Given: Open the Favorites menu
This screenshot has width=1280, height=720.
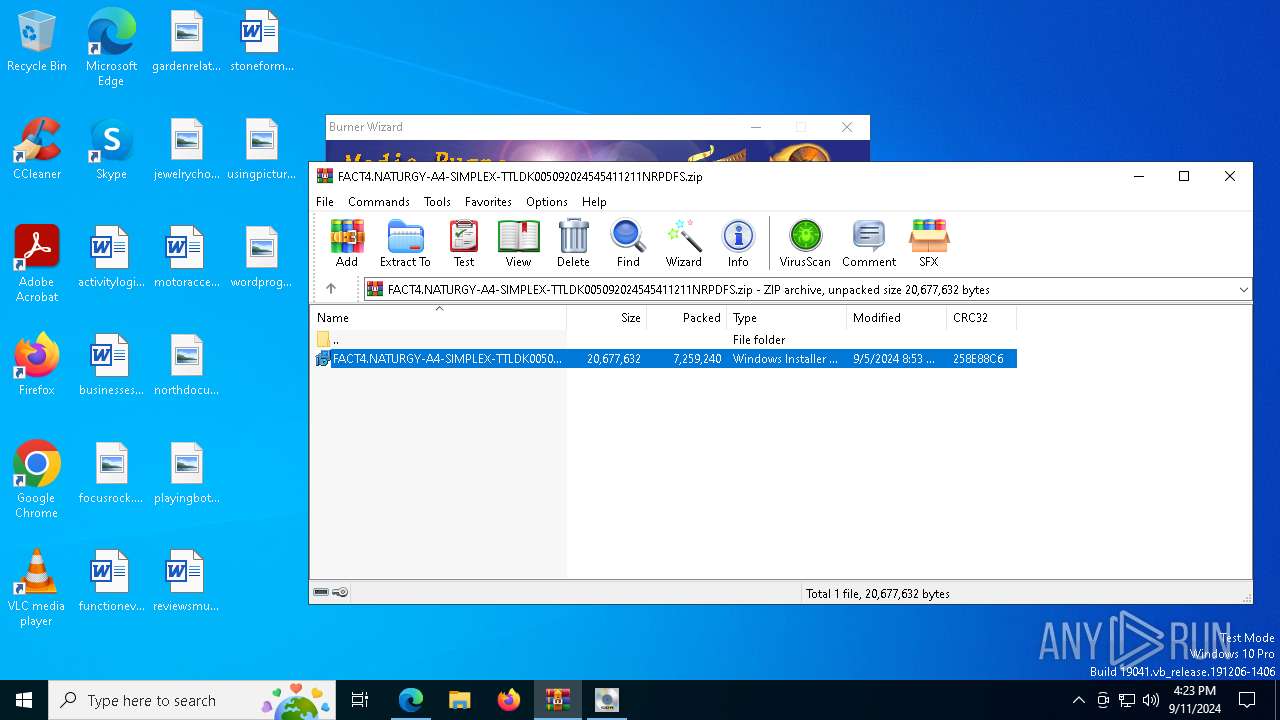Looking at the screenshot, I should coord(488,202).
